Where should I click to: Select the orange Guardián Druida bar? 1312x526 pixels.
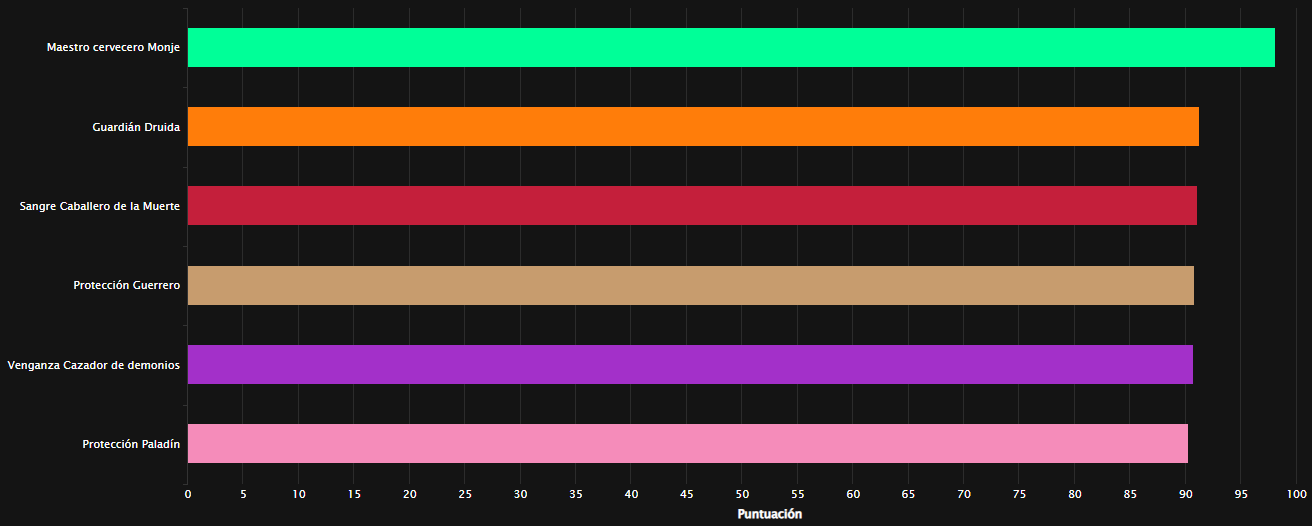693,127
